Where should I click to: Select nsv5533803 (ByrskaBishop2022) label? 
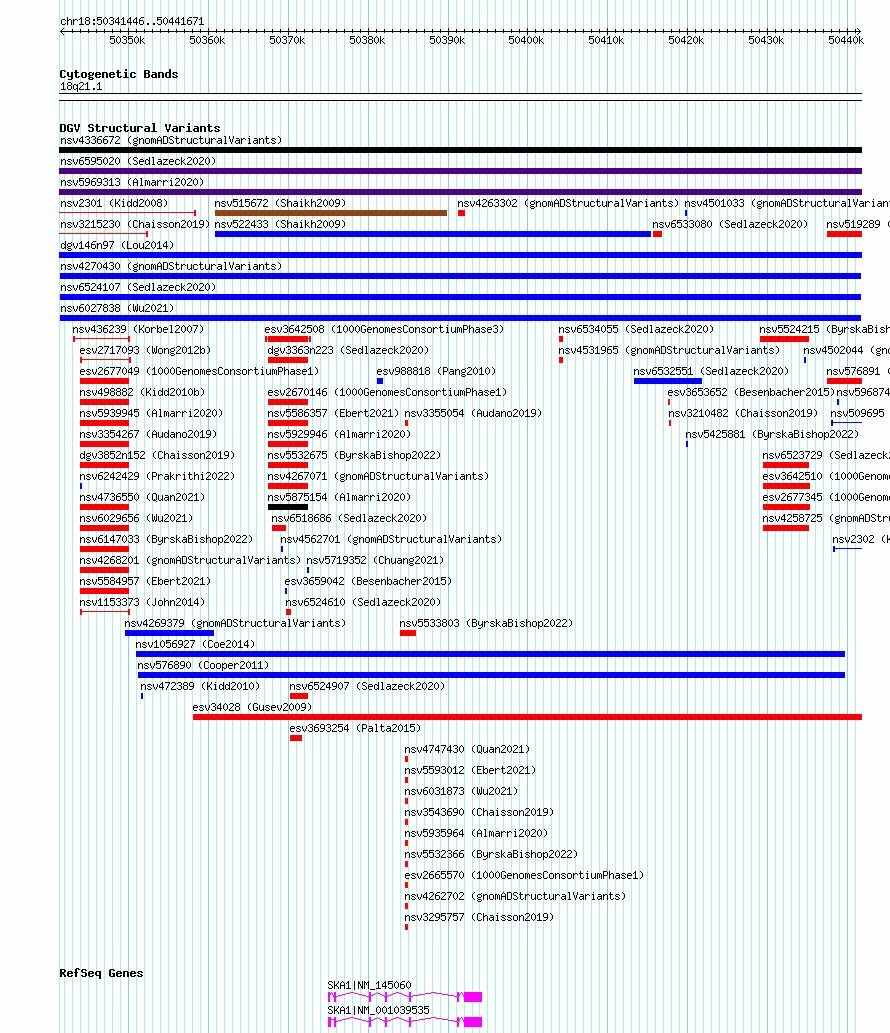[486, 624]
